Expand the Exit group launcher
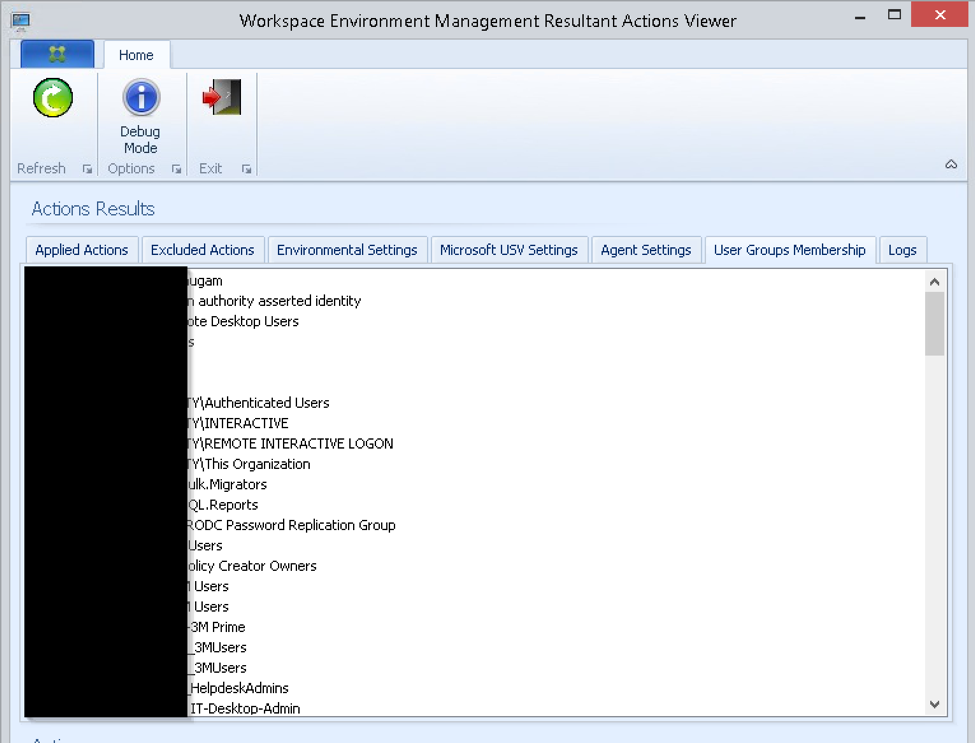The height and width of the screenshot is (743, 975). (247, 169)
